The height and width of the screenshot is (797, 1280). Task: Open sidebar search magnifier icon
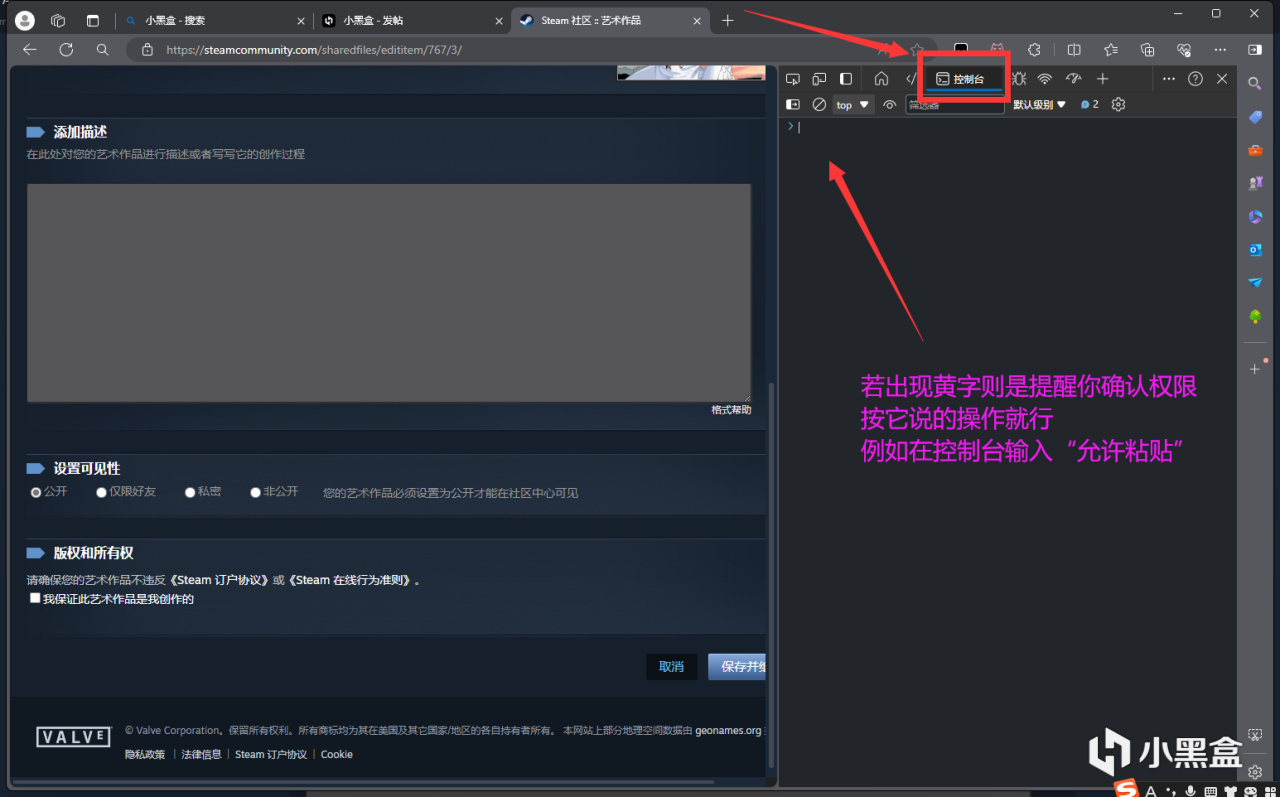1255,84
